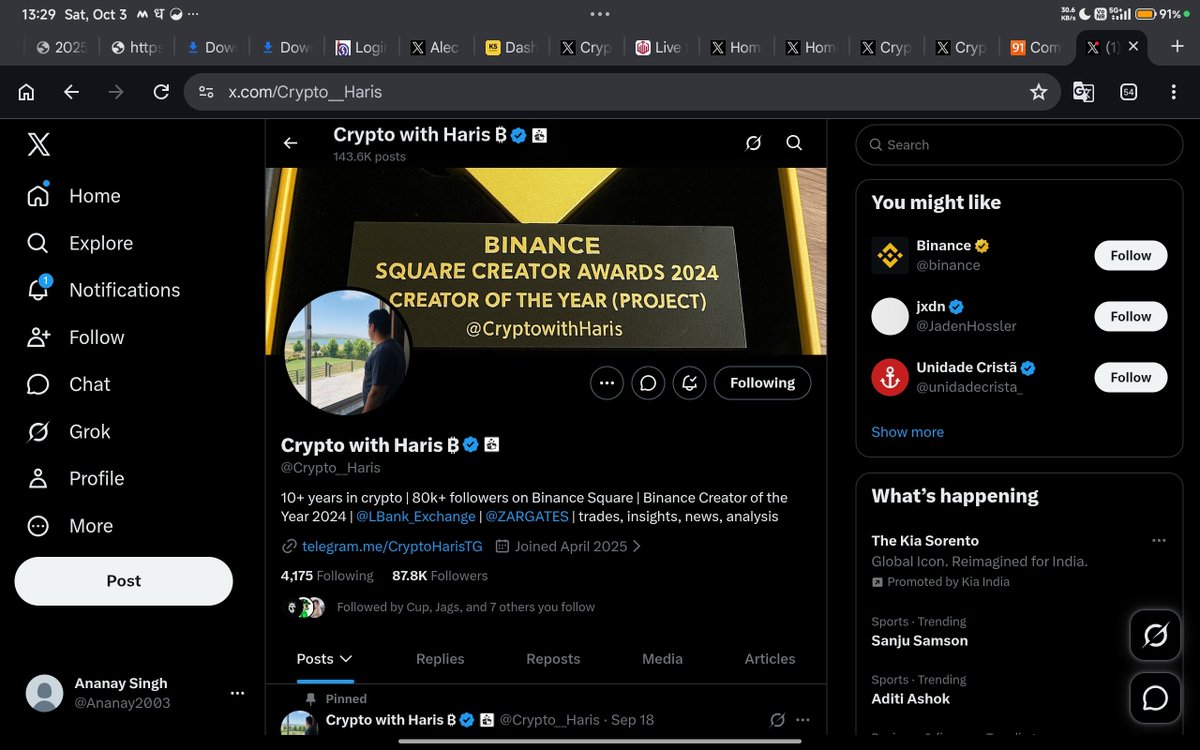Switch to the Media tab
This screenshot has width=1200, height=750.
[x=662, y=659]
